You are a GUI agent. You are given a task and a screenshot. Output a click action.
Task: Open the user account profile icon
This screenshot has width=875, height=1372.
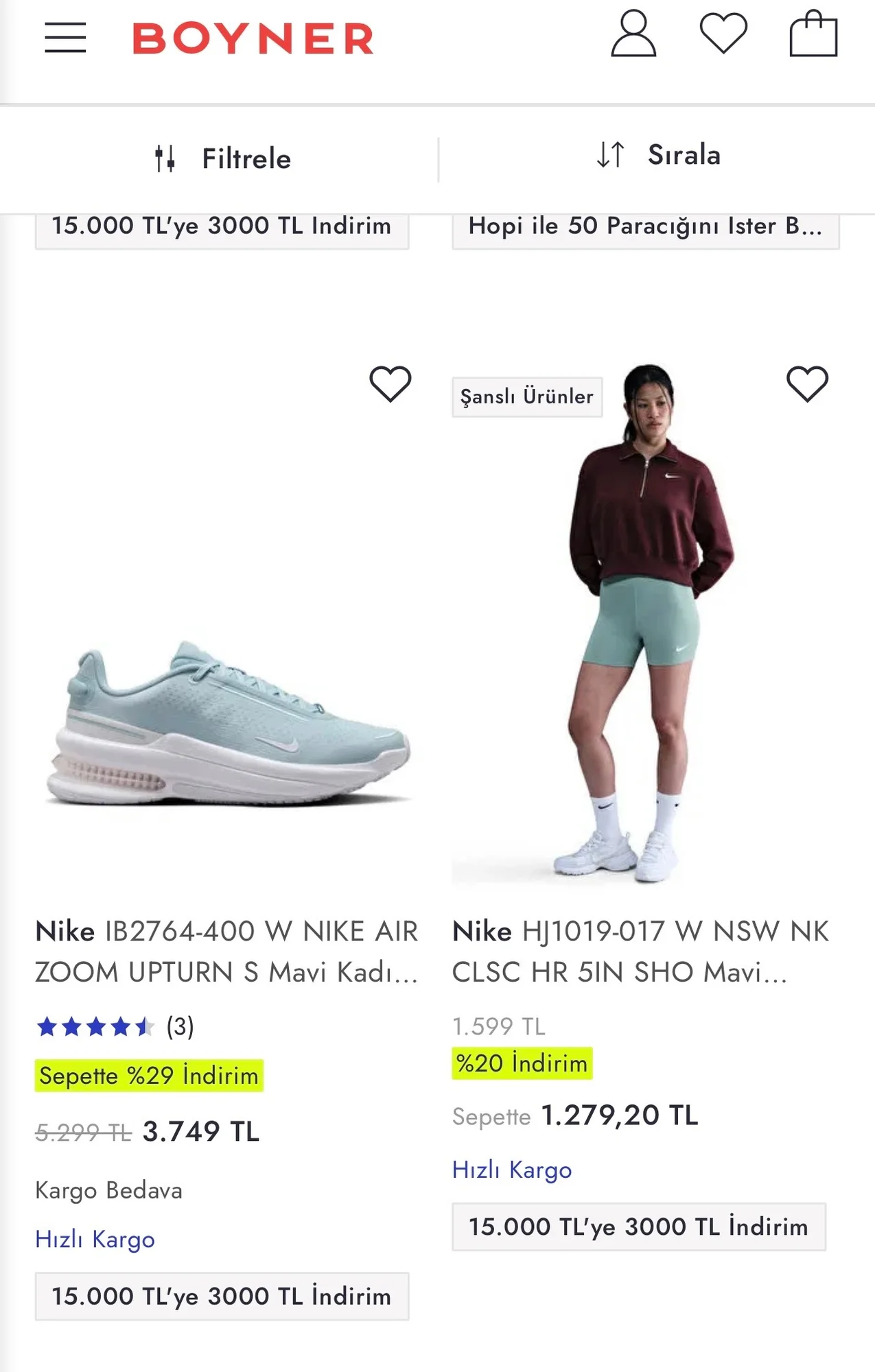coord(633,34)
